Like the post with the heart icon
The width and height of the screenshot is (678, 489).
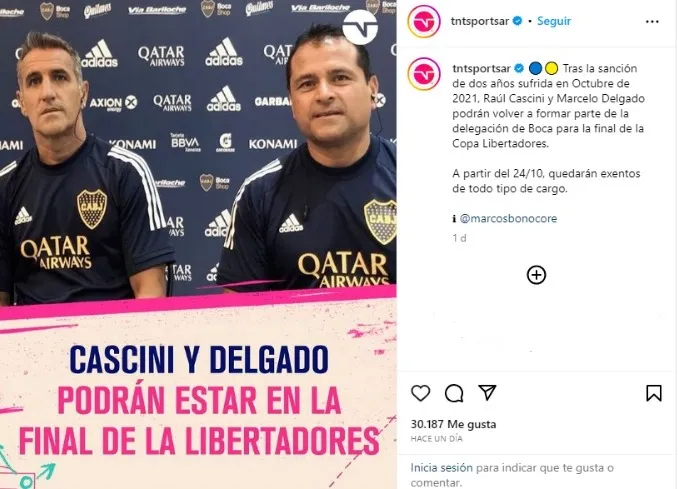point(420,393)
